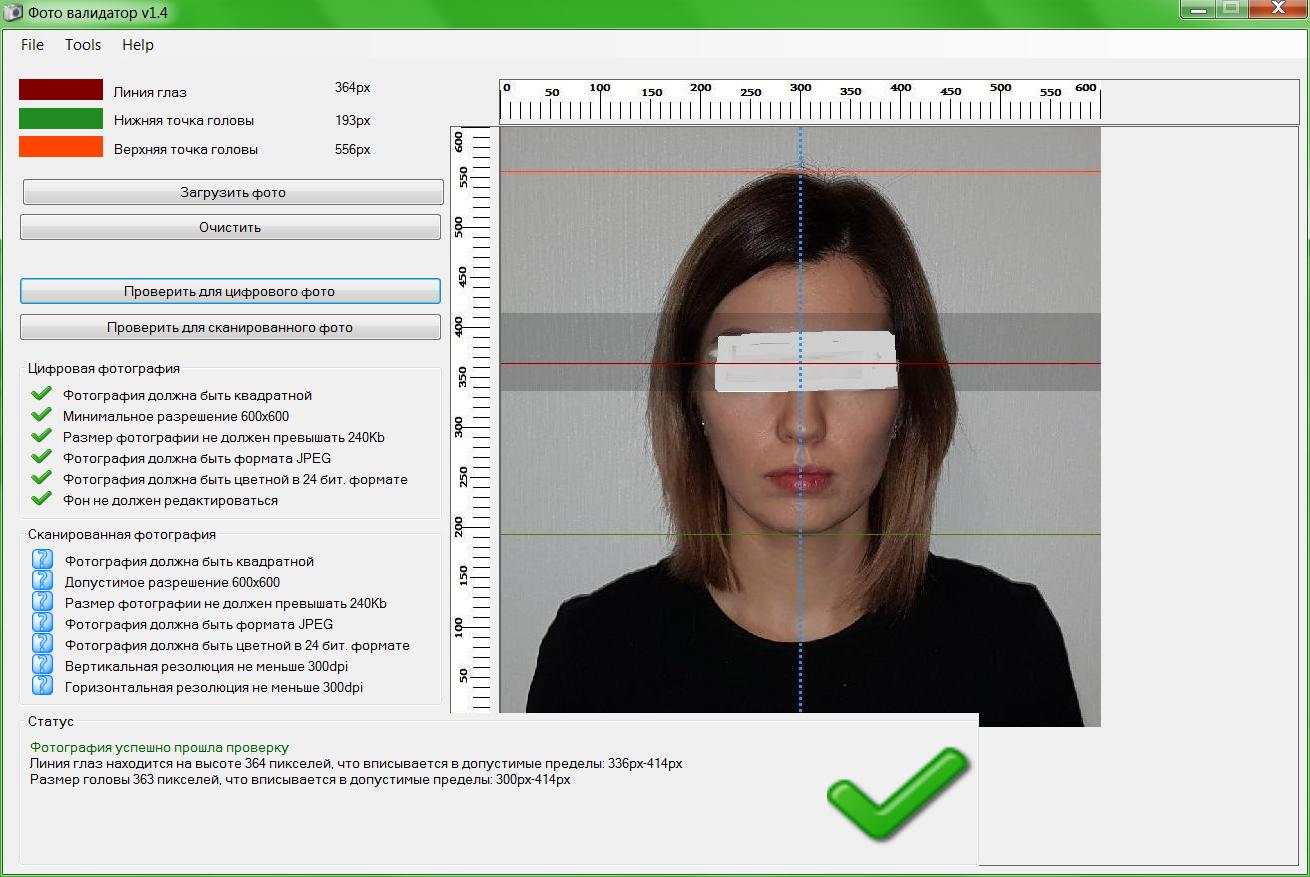
Task: Open the File menu
Action: (x=32, y=45)
